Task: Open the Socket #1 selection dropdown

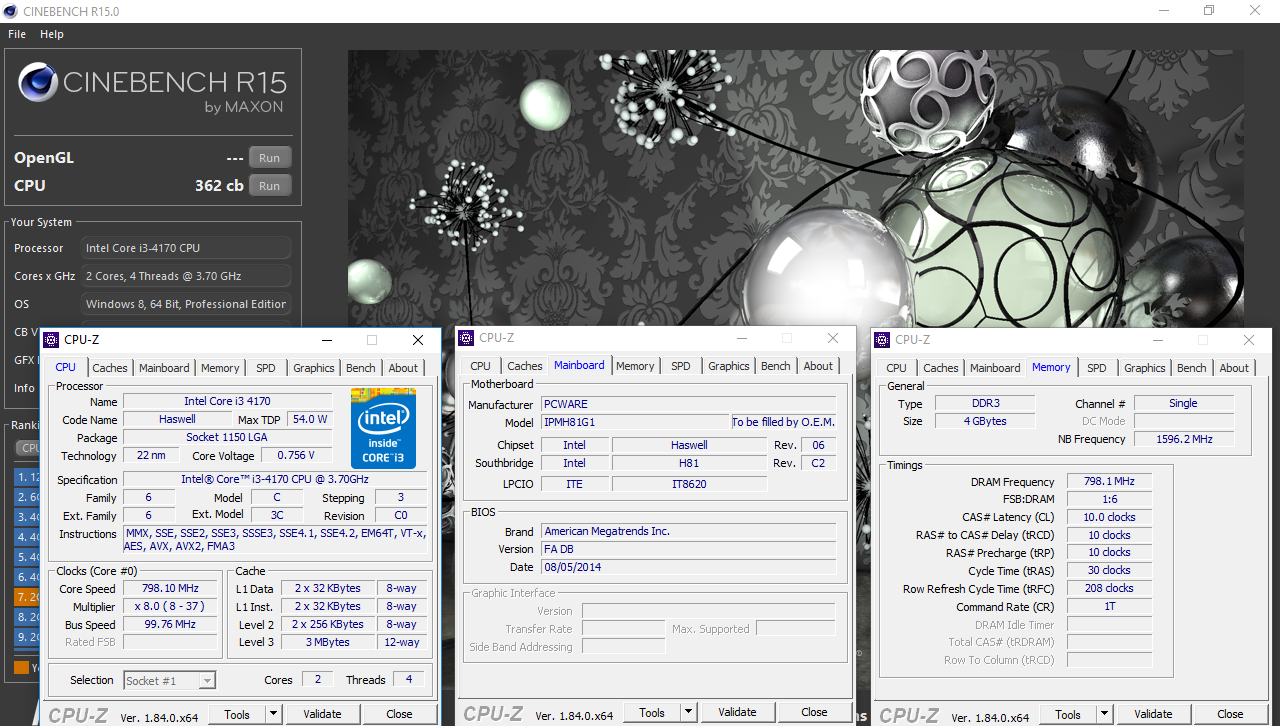Action: click(x=169, y=680)
